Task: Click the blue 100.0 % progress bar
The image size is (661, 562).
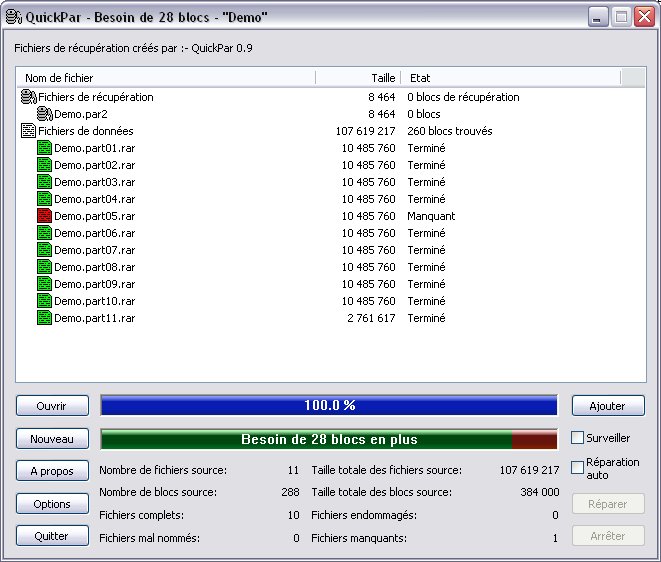Action: click(x=329, y=406)
